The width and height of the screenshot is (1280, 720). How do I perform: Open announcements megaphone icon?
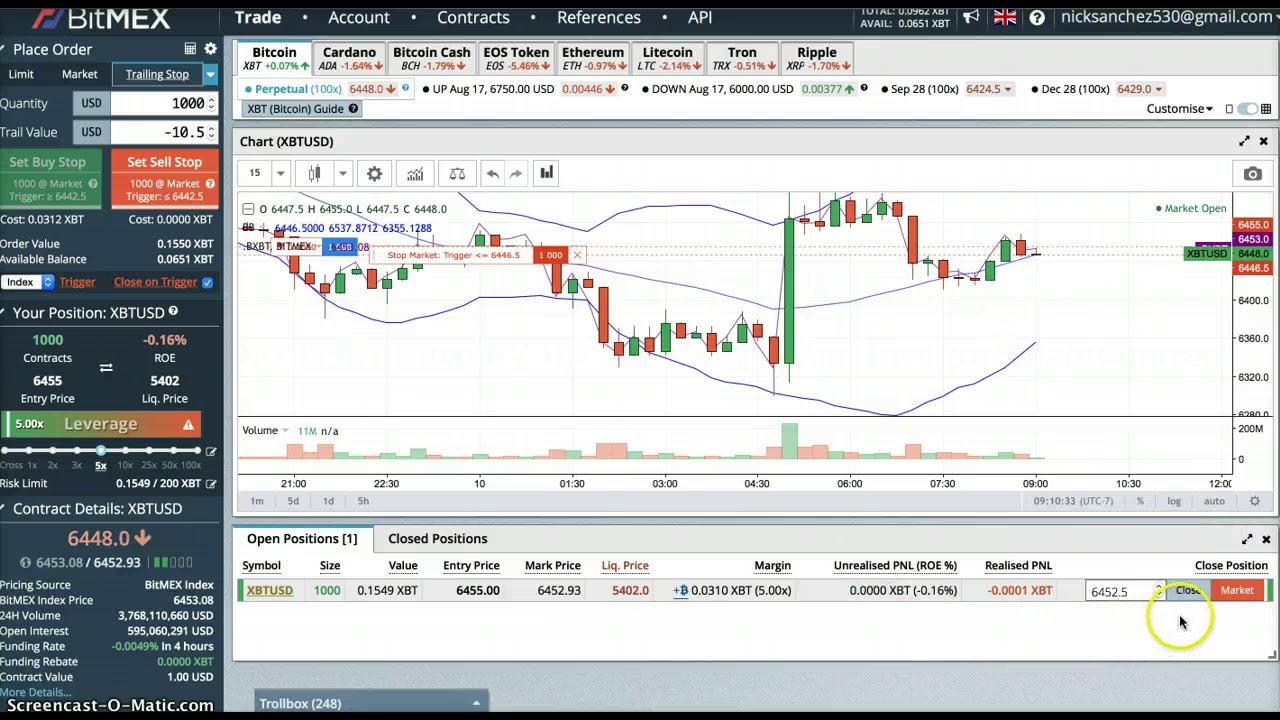(x=971, y=17)
